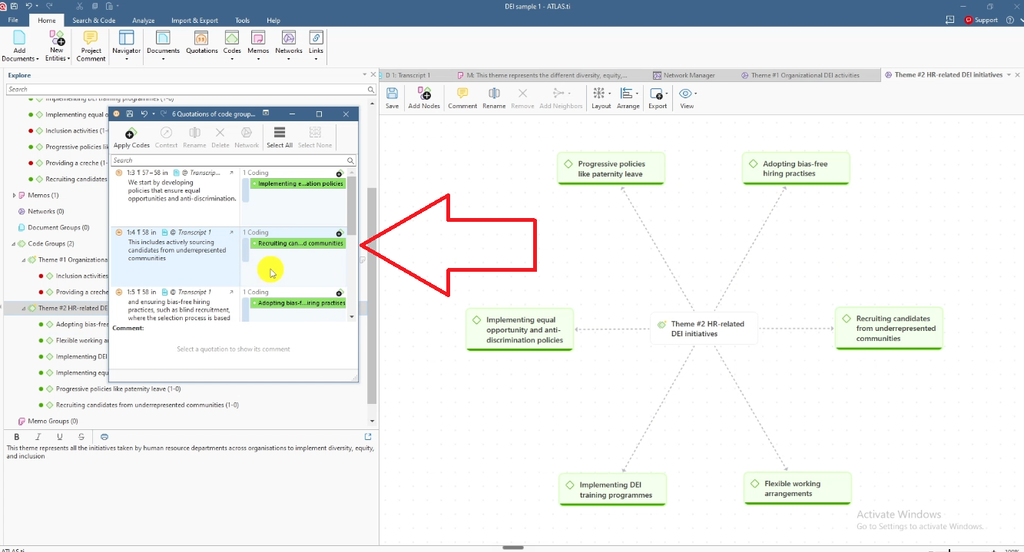Open the Quotations manager icon
Screen dimensions: 1024x552
[x=201, y=38]
